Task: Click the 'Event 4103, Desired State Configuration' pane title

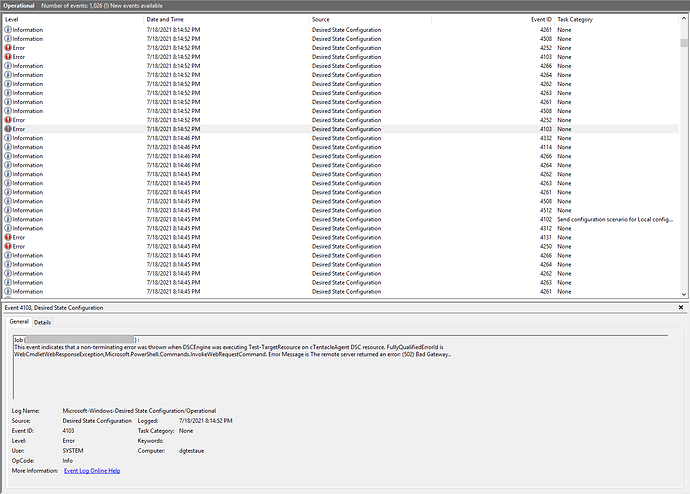Action: (54, 307)
